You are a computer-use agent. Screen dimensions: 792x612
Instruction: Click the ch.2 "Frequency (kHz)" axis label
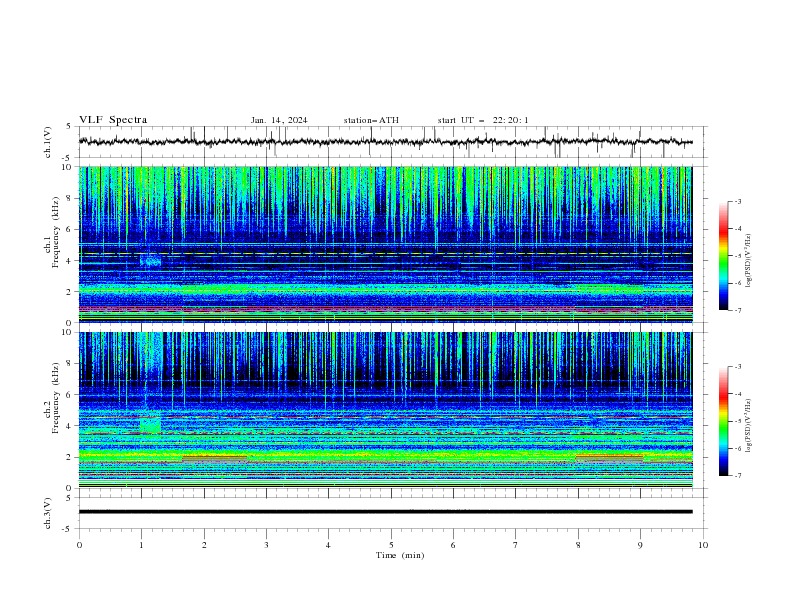(x=55, y=397)
